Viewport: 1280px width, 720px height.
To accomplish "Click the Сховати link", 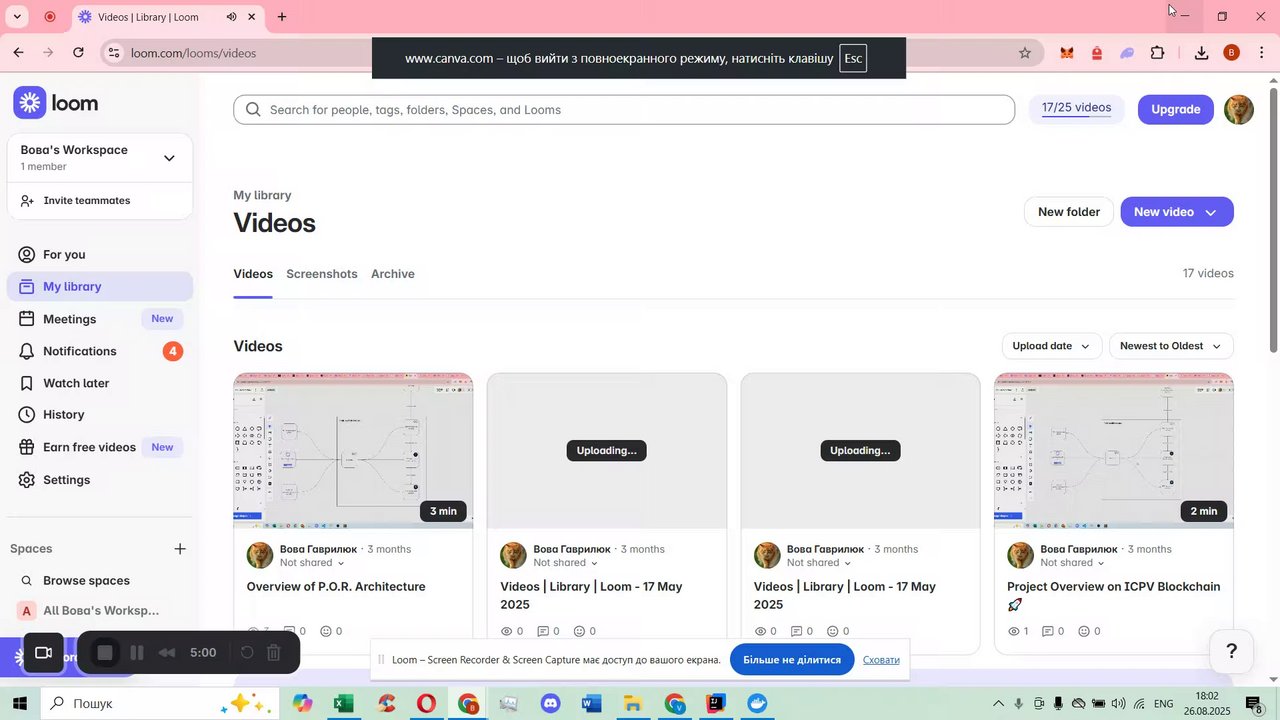I will 881,660.
